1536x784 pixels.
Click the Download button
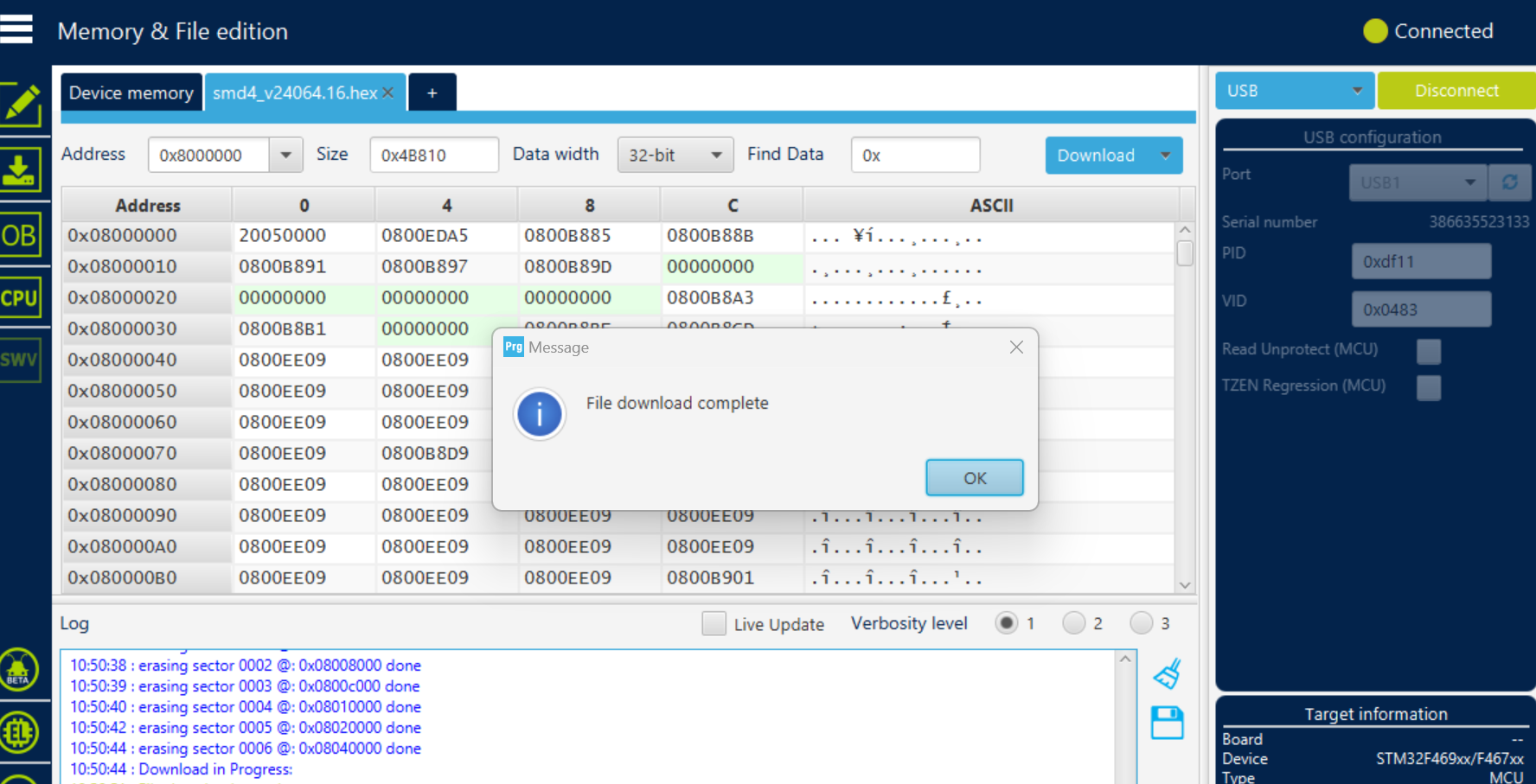point(1096,156)
